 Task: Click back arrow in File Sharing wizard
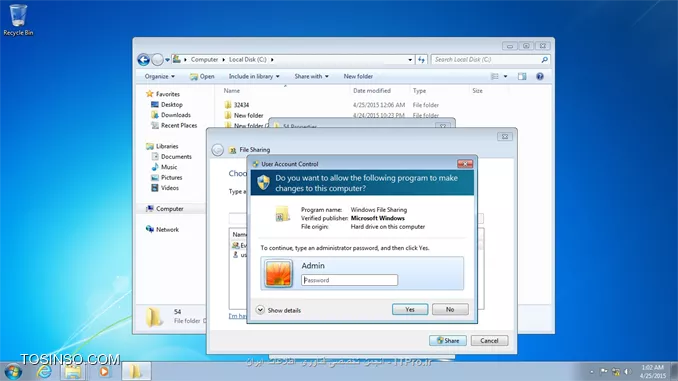(217, 150)
